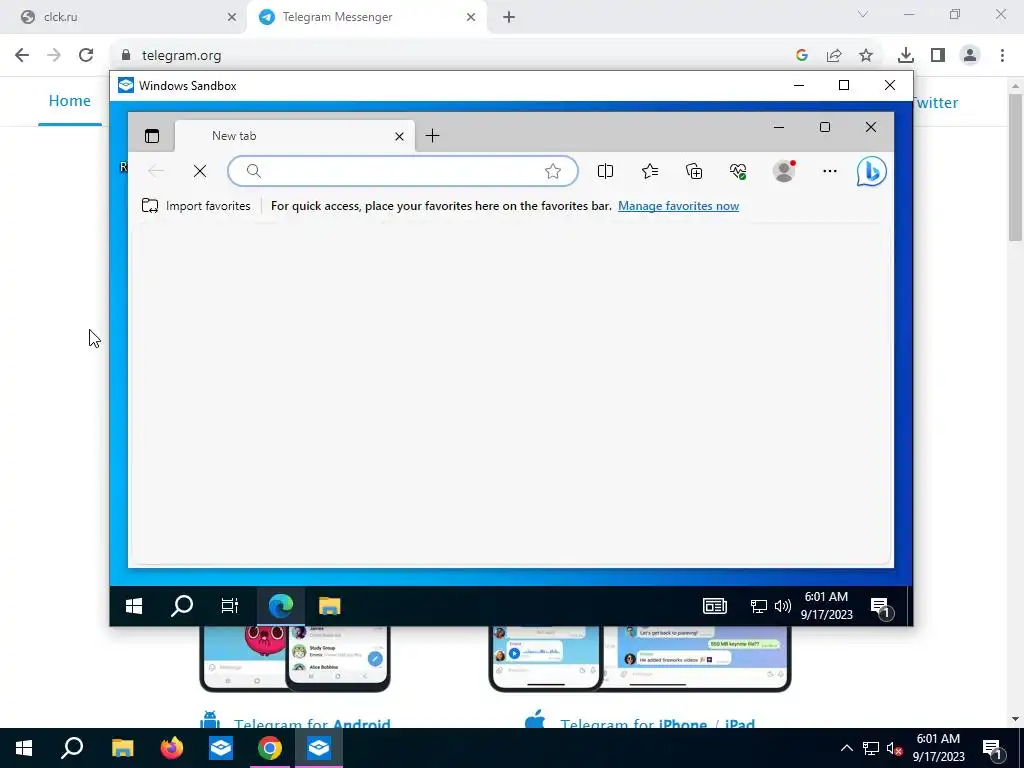Click Sandbox volume tray icon

pos(782,606)
